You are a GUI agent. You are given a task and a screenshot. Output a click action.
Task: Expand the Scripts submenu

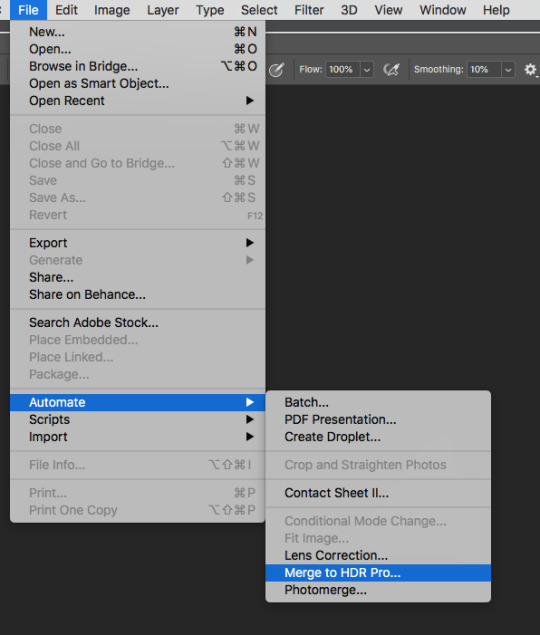(x=138, y=420)
